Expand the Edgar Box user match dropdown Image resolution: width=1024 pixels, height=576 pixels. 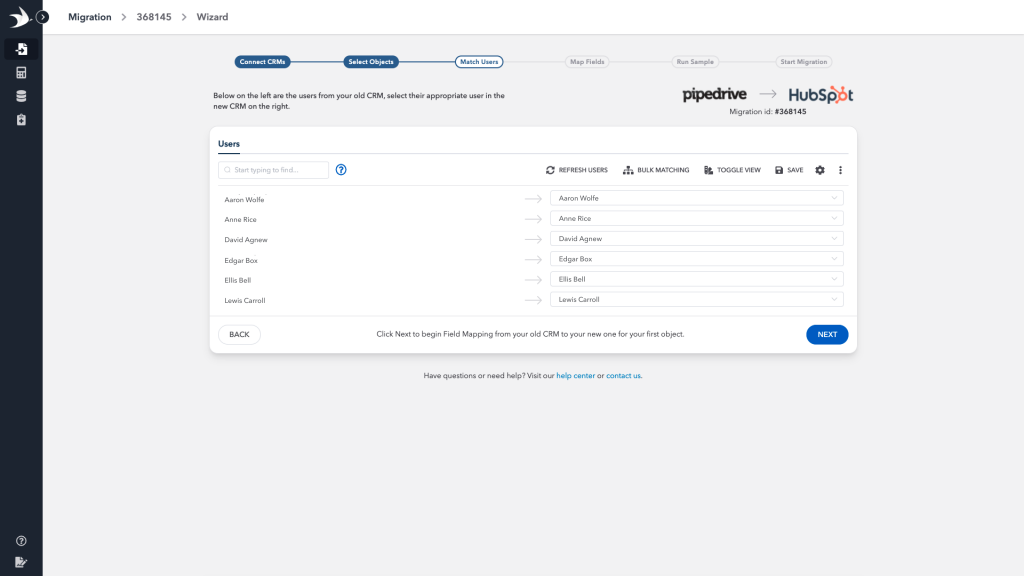(x=696, y=259)
